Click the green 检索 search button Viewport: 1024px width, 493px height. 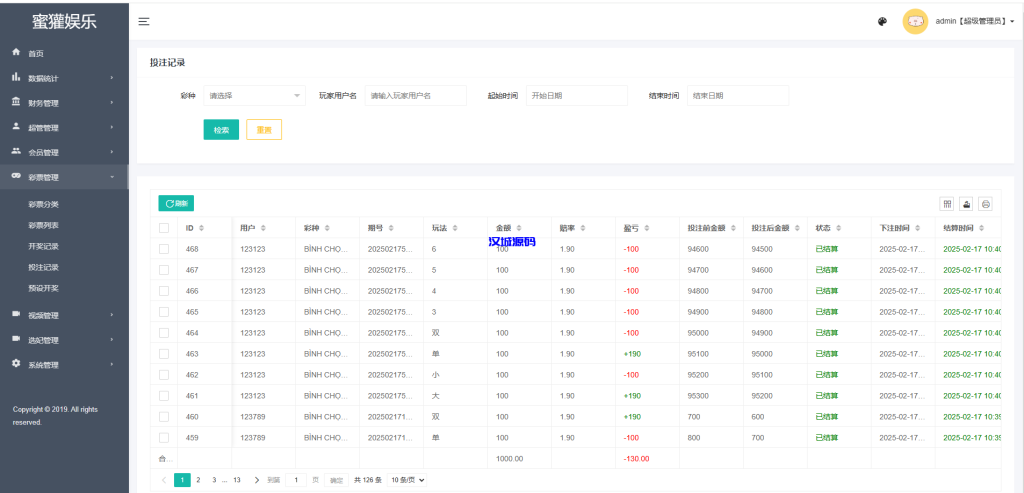(x=221, y=129)
